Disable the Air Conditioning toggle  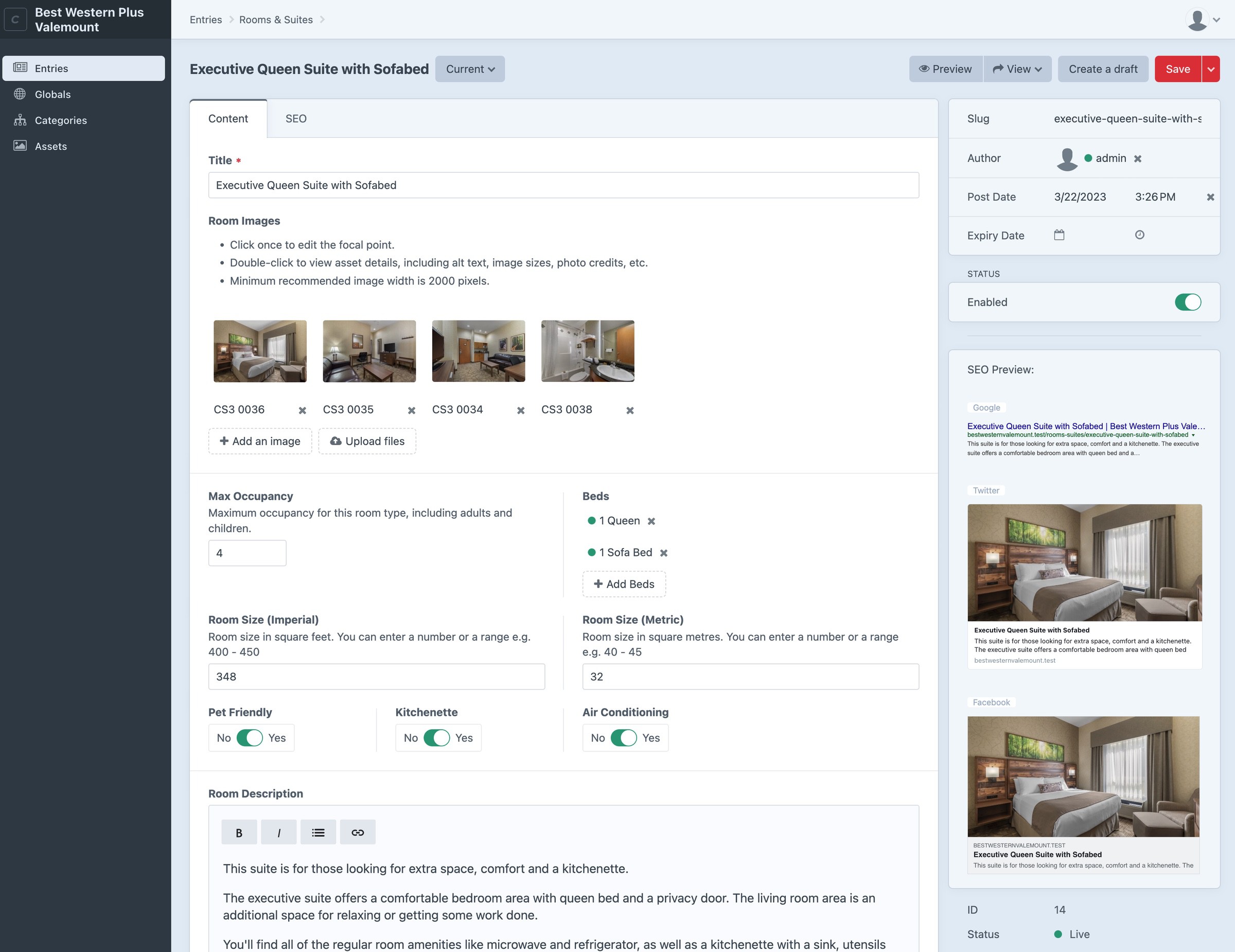[621, 738]
